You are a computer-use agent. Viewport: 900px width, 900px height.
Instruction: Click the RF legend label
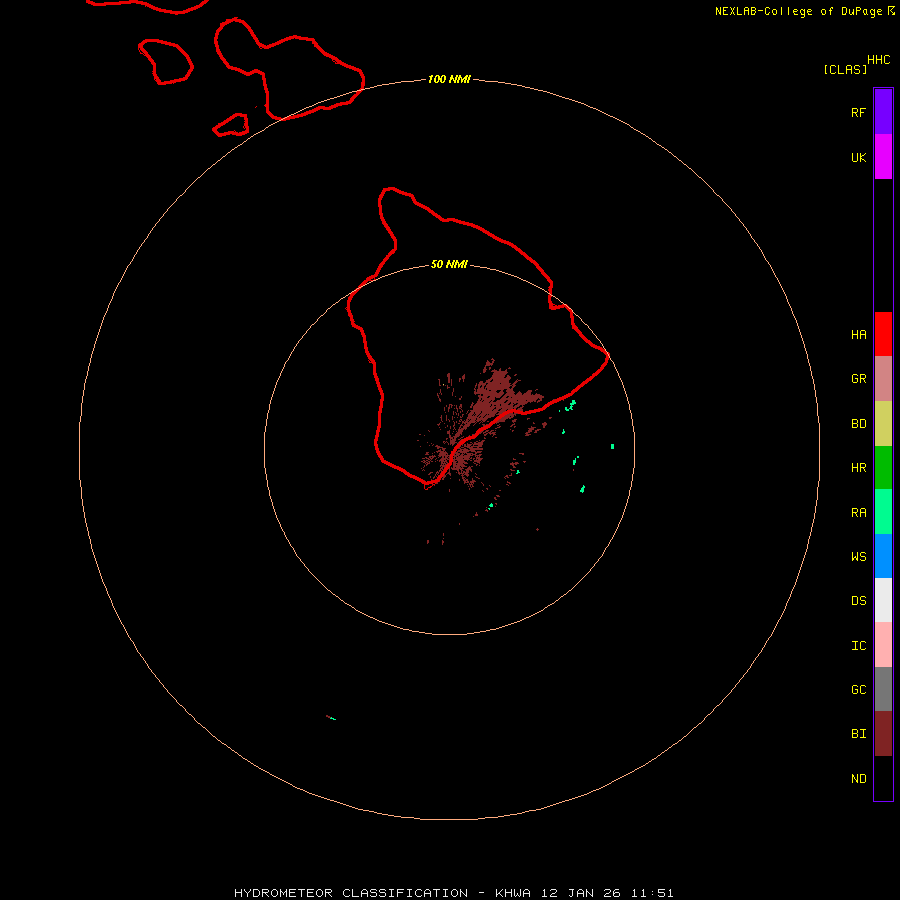[858, 112]
